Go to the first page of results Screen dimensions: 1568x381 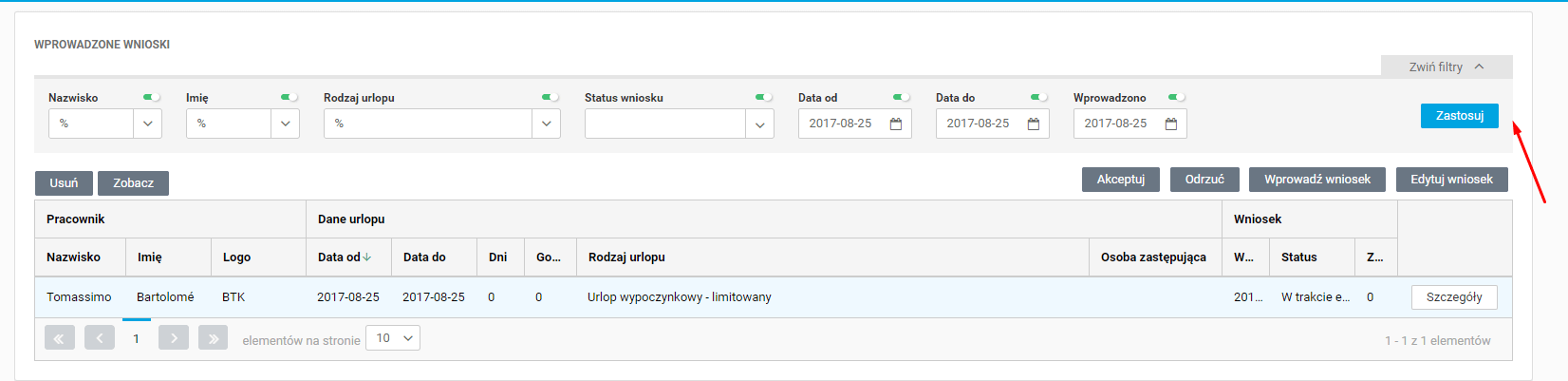point(59,338)
